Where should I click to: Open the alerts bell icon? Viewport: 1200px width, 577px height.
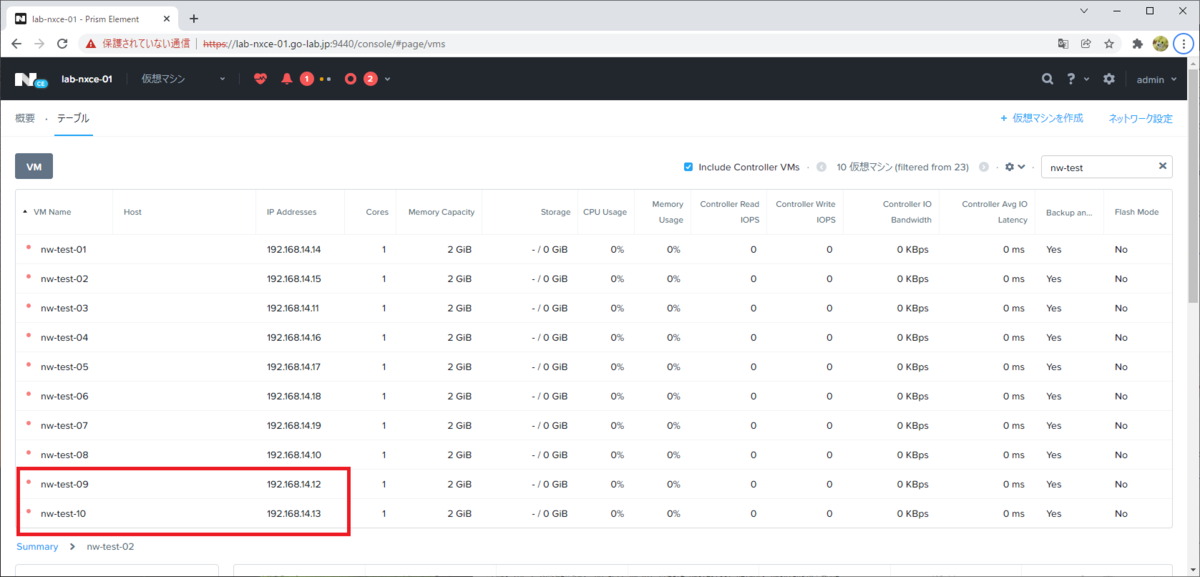288,78
